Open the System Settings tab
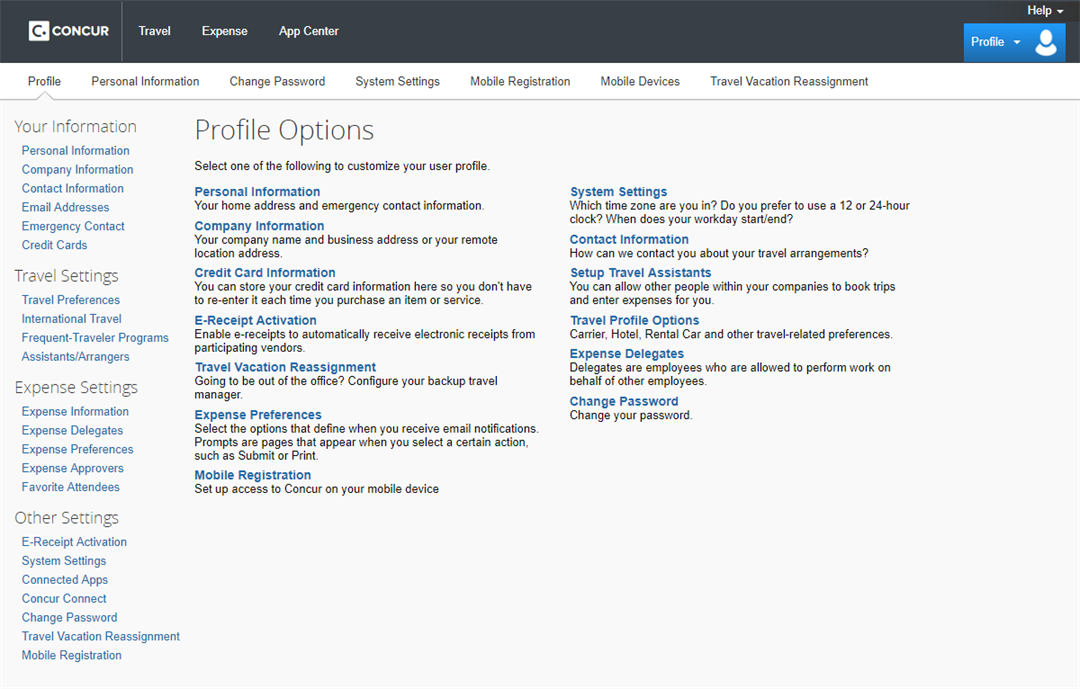The height and width of the screenshot is (689, 1080). pos(397,82)
